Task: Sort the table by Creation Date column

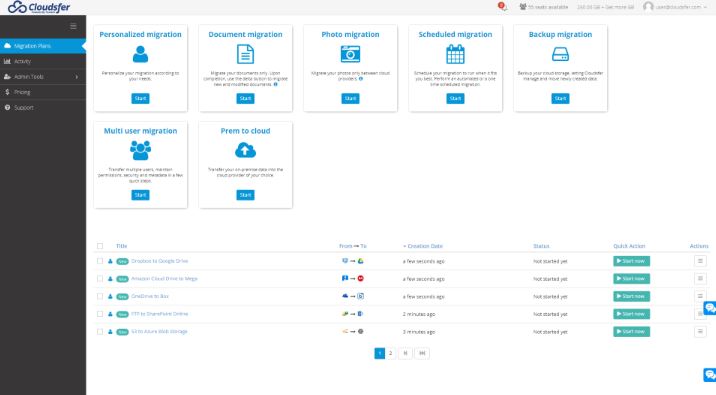Action: (423, 246)
